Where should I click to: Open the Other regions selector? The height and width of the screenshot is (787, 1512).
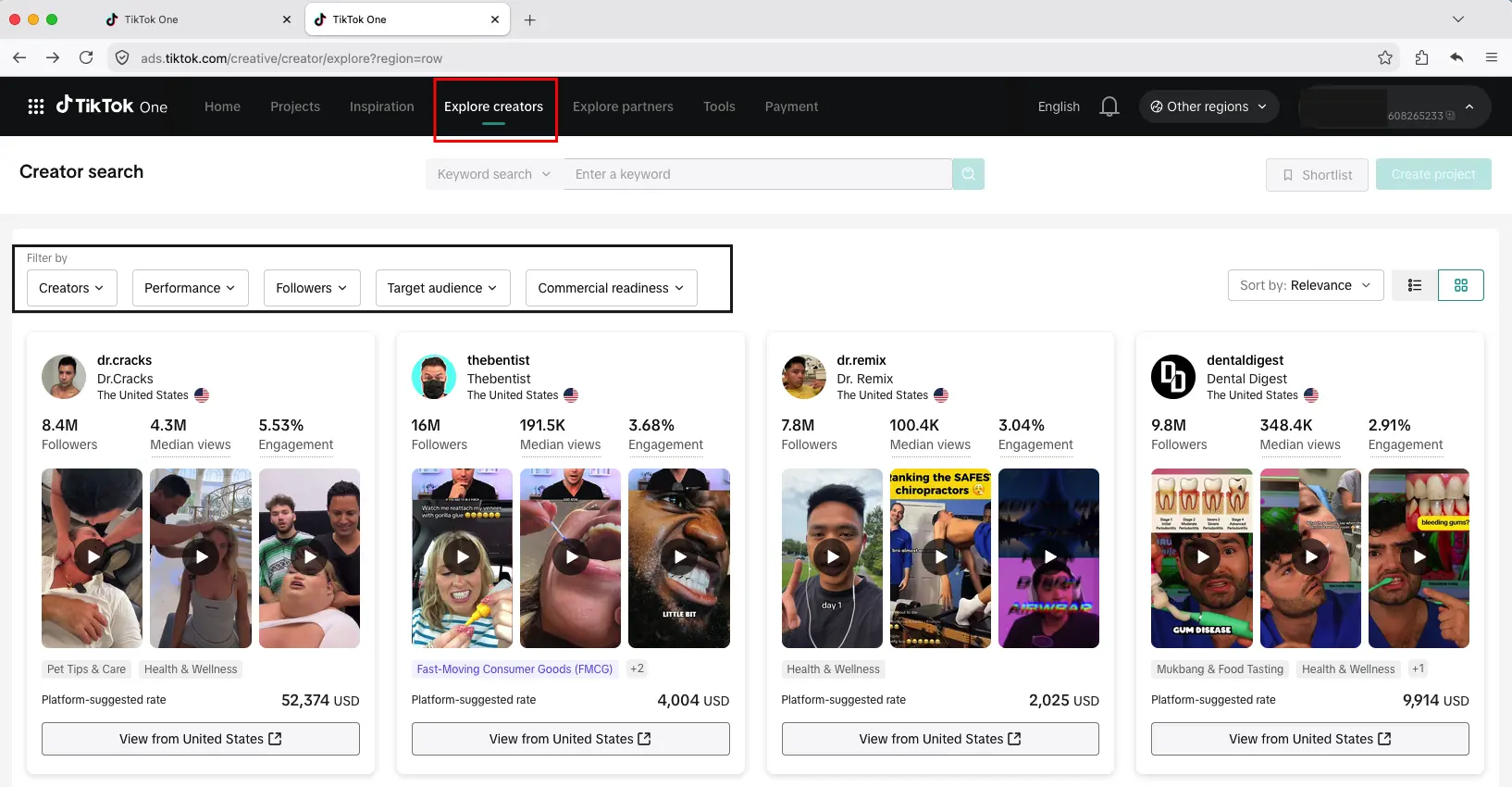tap(1208, 106)
